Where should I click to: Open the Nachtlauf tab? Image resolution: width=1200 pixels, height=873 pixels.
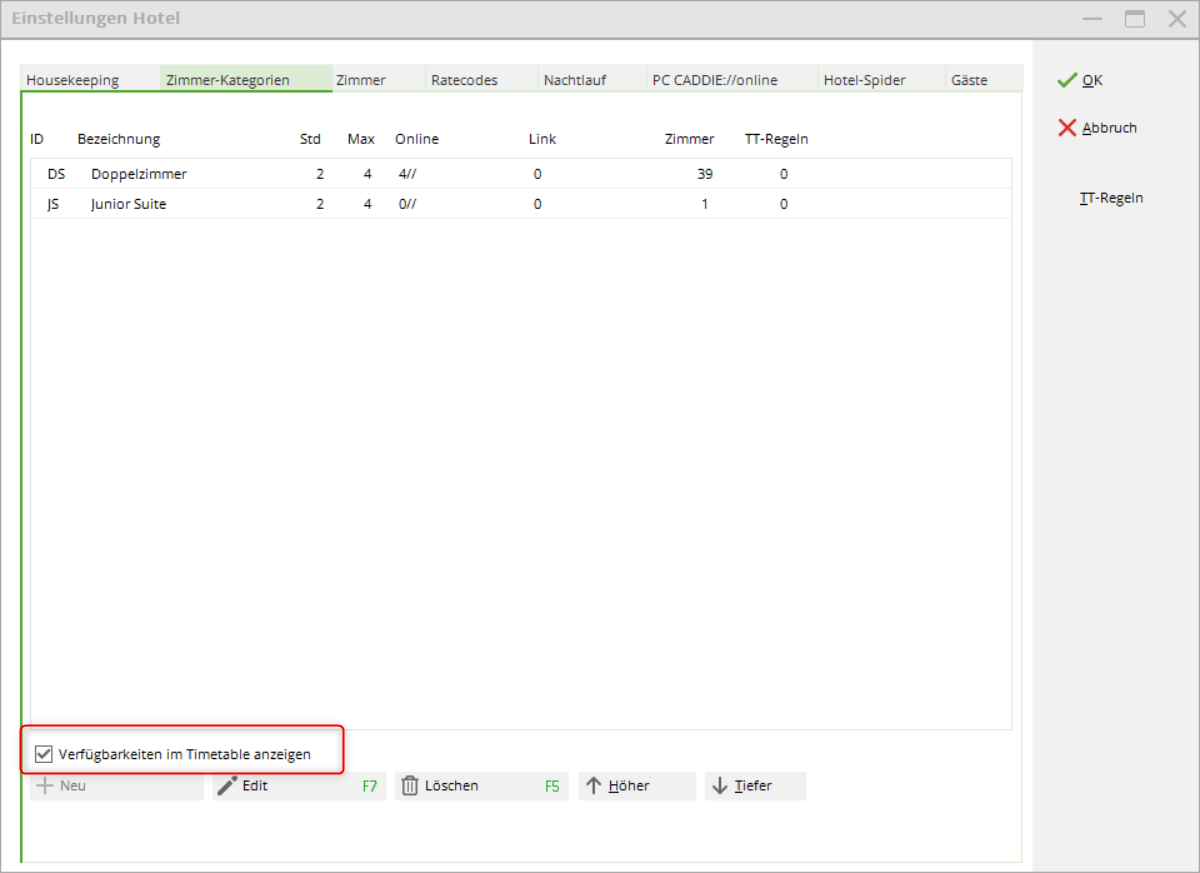click(575, 80)
